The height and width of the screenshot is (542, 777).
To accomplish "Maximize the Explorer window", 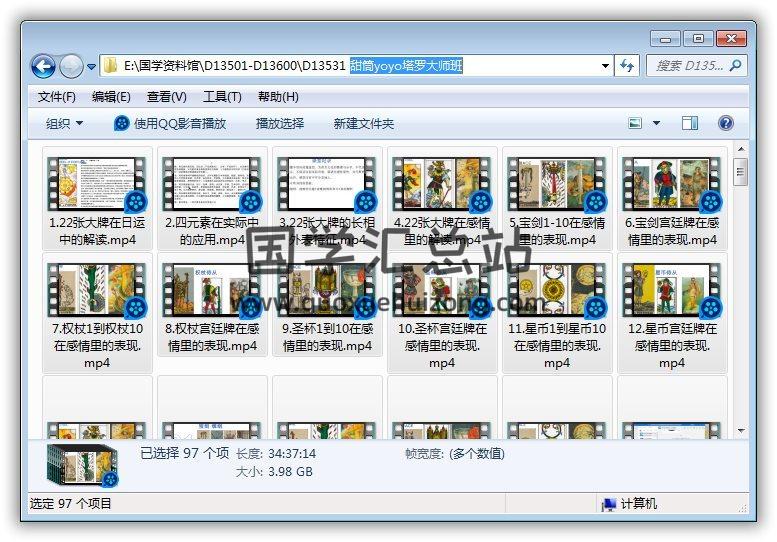I will [698, 39].
